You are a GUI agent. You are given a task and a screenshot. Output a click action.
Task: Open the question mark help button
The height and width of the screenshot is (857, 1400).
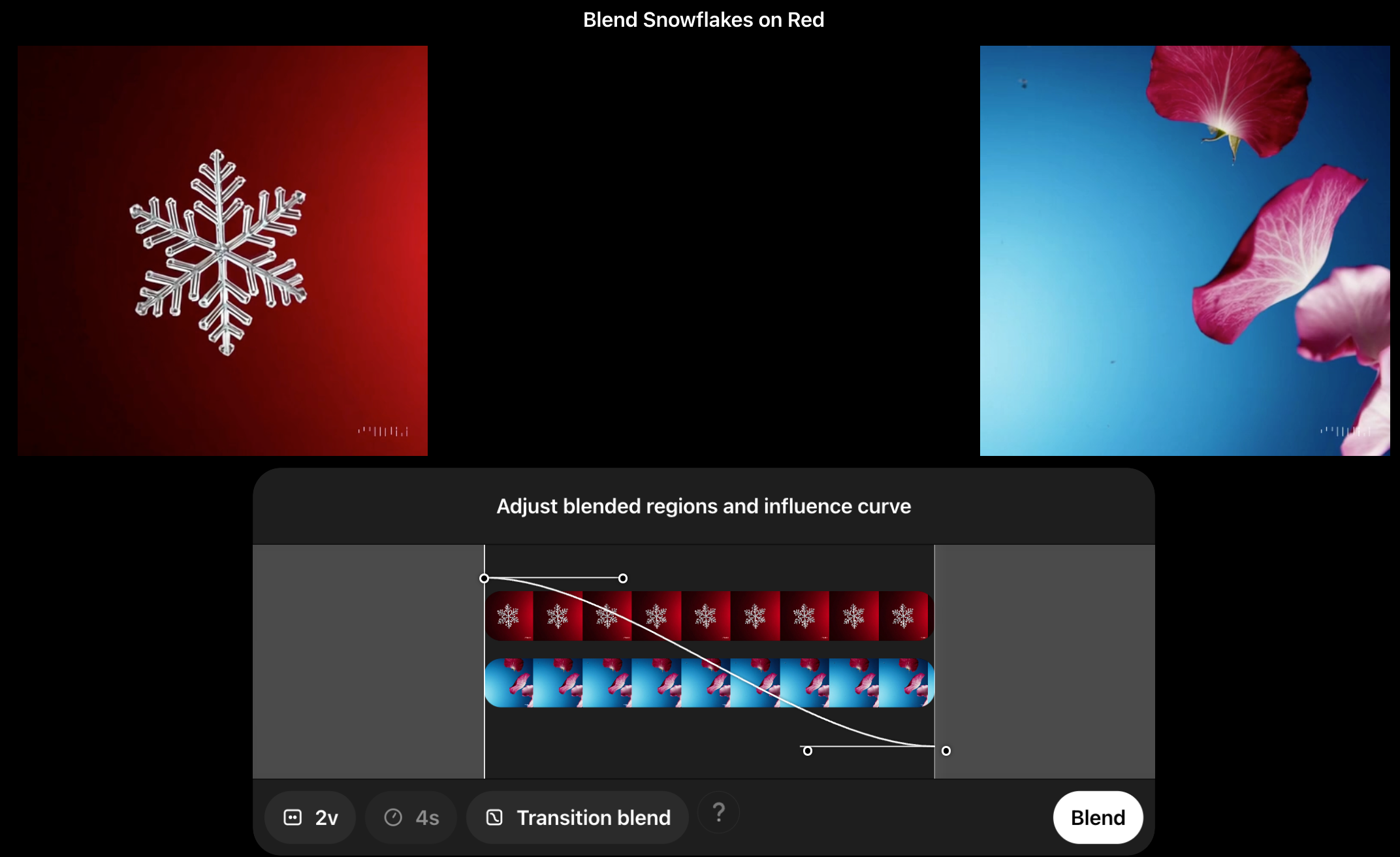coord(718,813)
